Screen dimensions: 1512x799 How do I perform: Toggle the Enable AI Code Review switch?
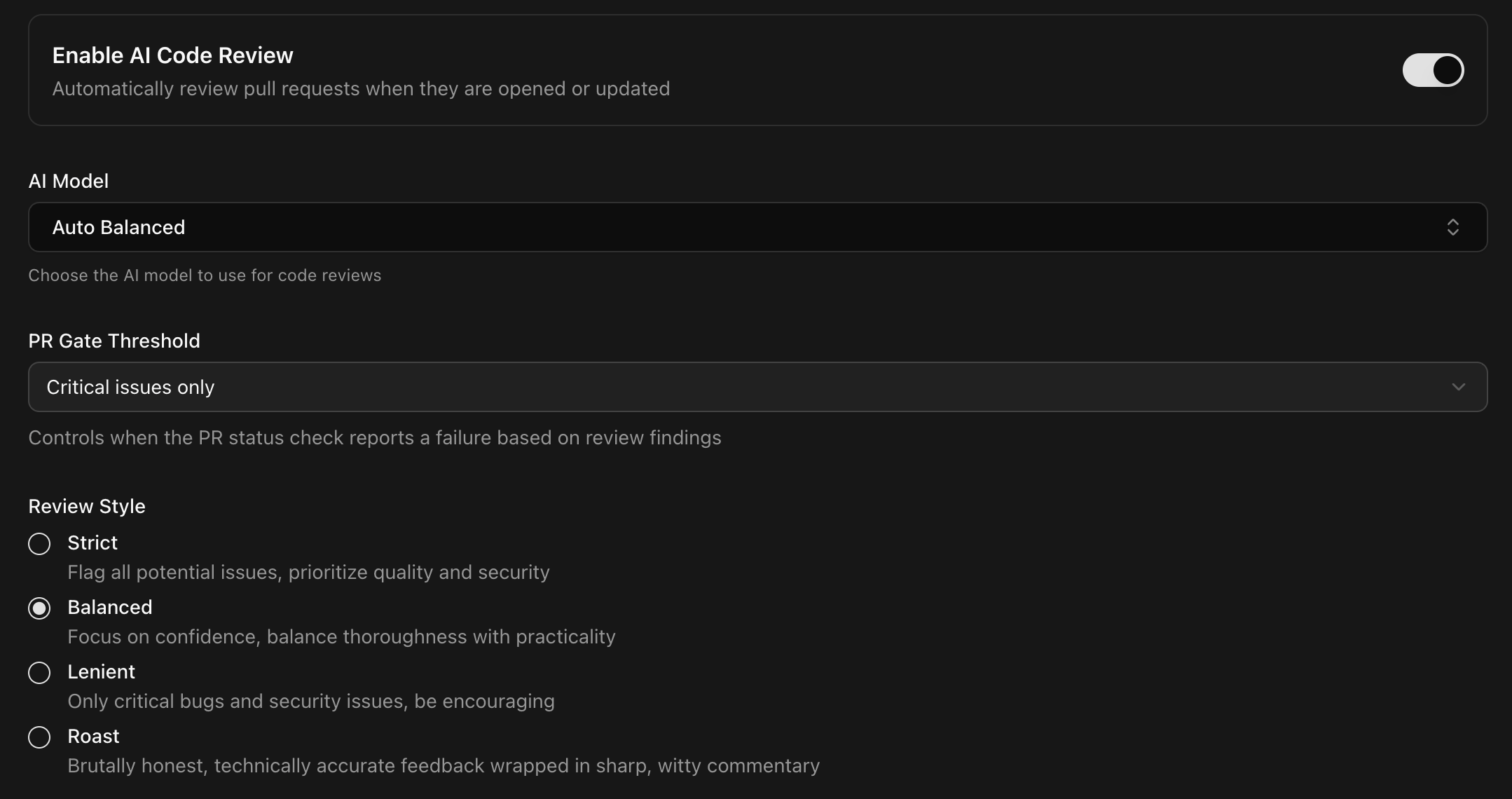click(x=1433, y=70)
